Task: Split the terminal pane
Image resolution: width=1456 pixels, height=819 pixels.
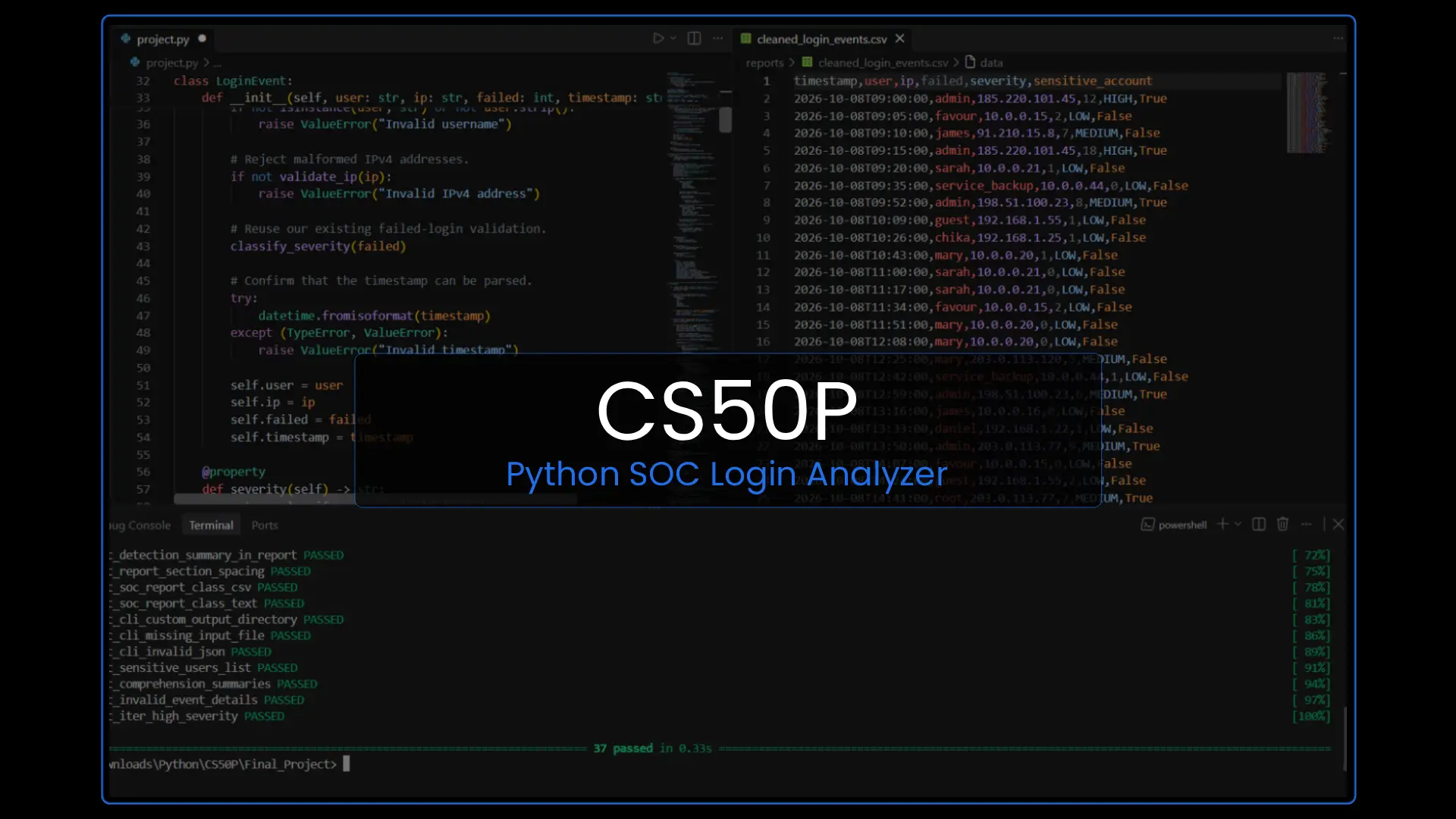Action: [1259, 524]
